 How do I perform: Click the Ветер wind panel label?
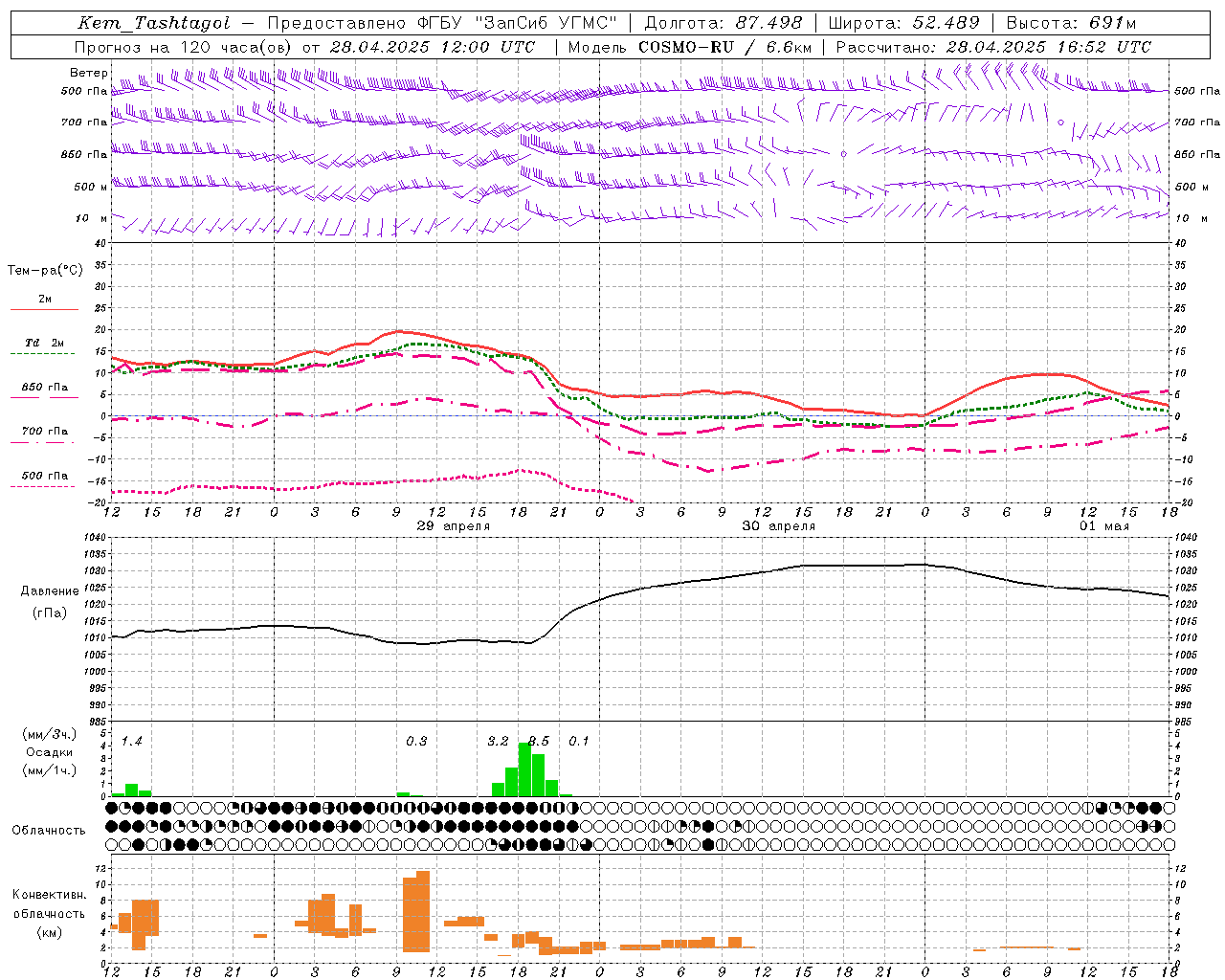click(x=88, y=73)
